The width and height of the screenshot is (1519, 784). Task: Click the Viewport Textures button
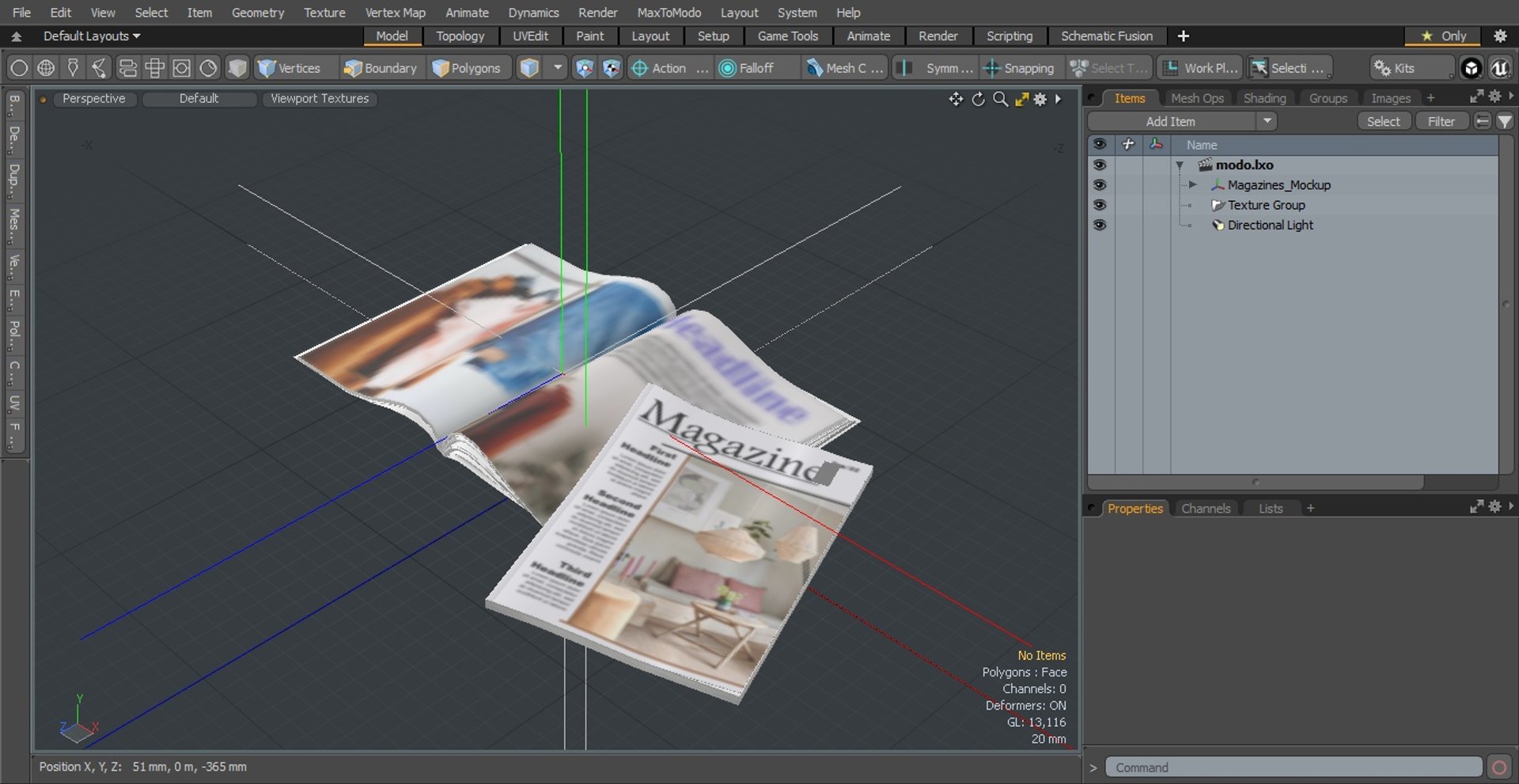point(320,98)
